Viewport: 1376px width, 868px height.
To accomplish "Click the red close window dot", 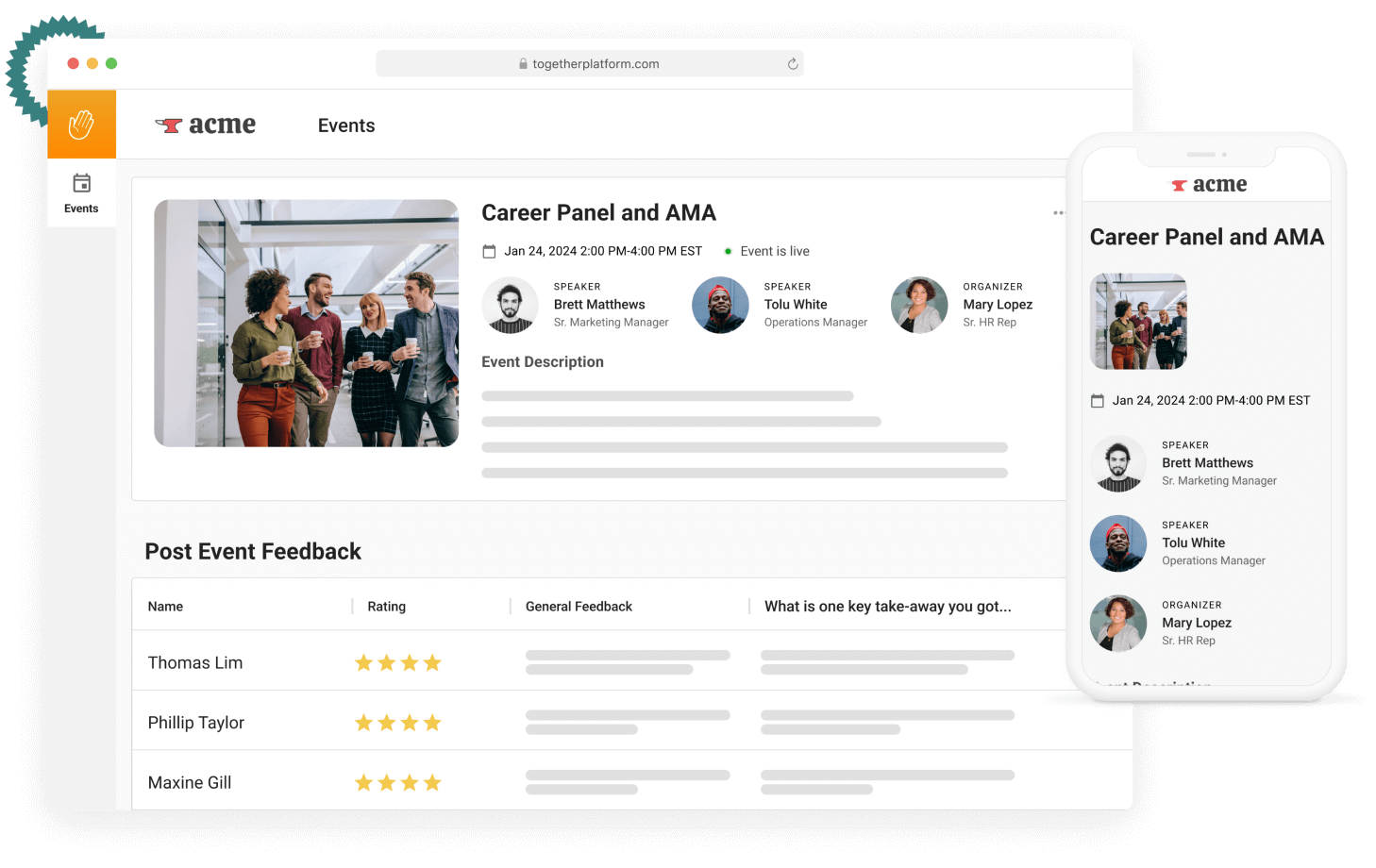I will tap(74, 63).
